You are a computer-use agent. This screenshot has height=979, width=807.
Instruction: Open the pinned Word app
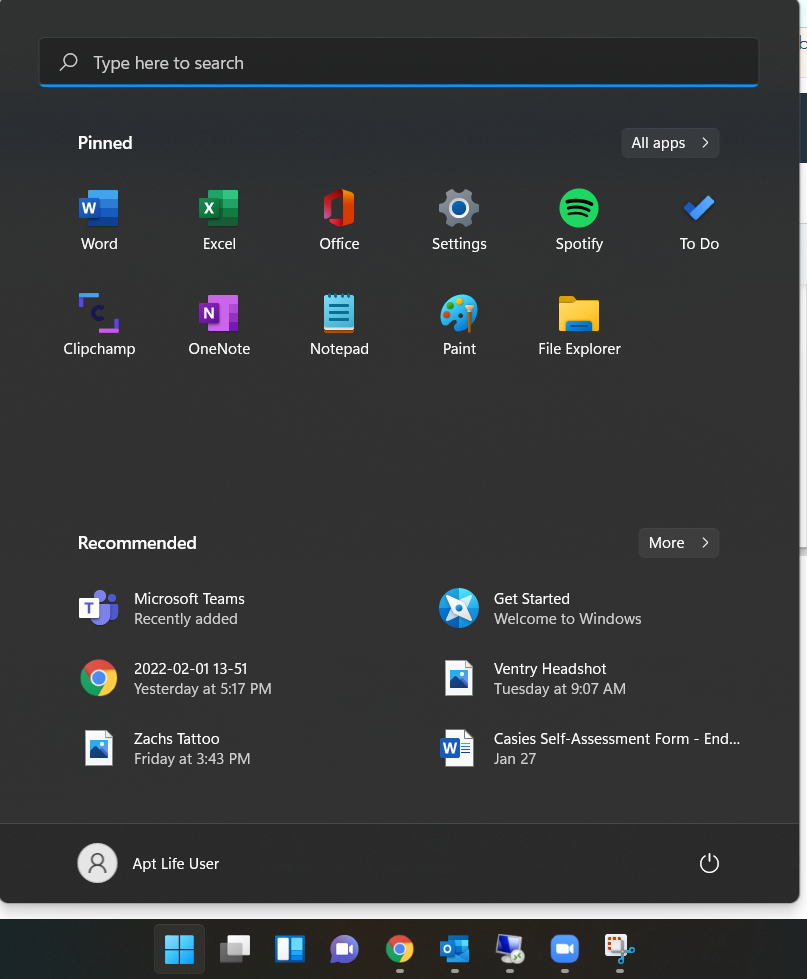pyautogui.click(x=99, y=220)
